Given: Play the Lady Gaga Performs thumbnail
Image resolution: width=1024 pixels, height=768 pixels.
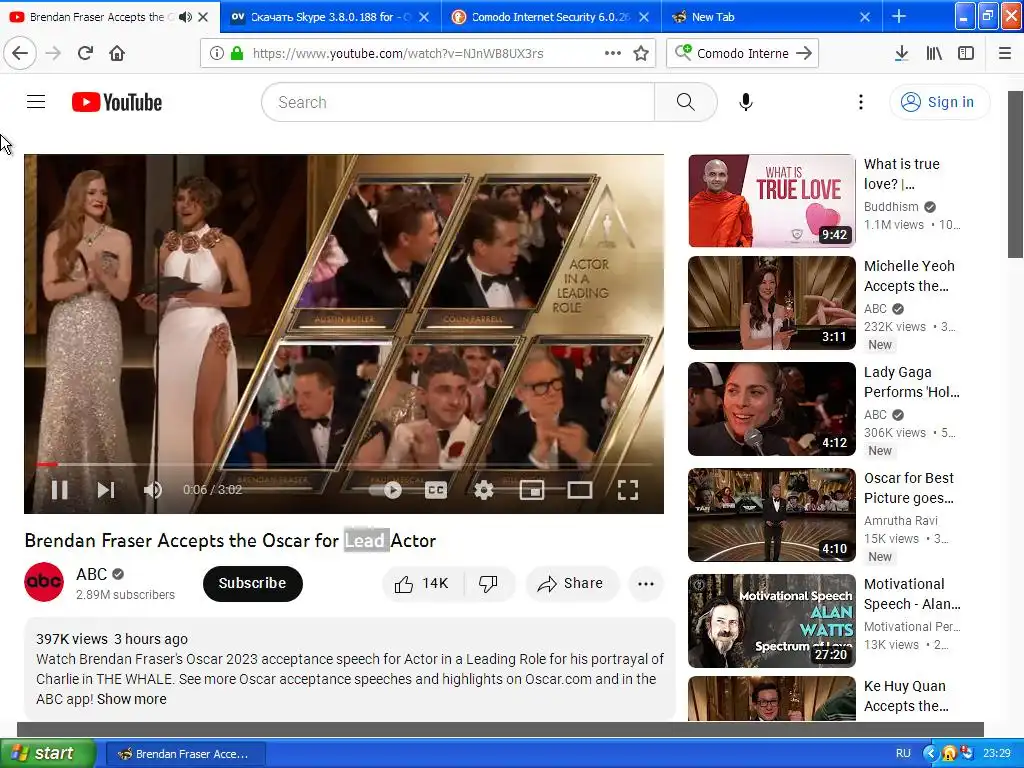Looking at the screenshot, I should point(771,409).
